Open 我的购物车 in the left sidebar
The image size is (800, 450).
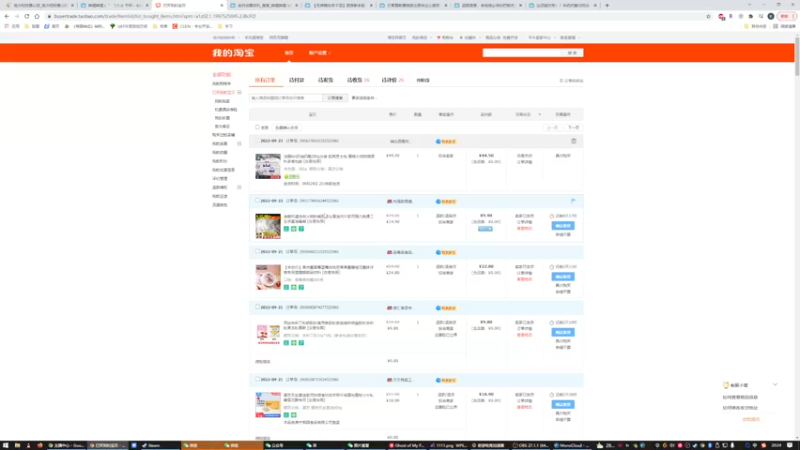(221, 84)
